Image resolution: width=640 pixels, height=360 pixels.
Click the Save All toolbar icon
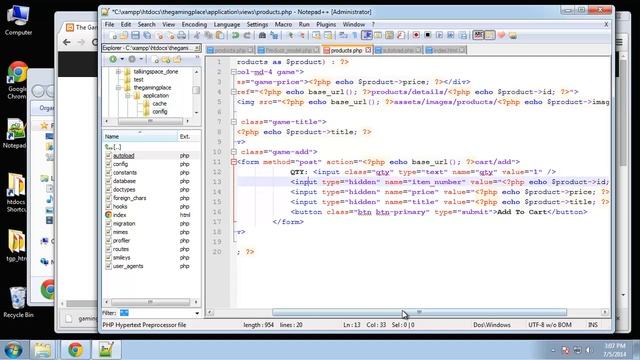[147, 36]
